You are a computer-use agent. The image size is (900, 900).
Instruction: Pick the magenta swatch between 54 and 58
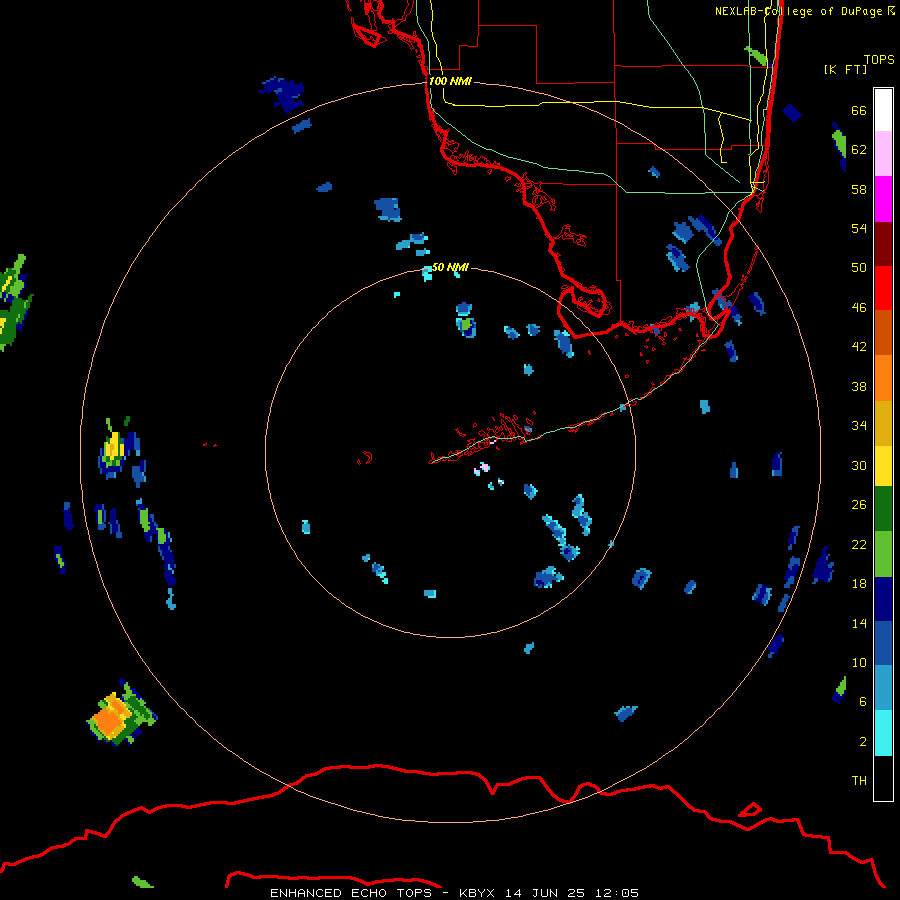(x=883, y=199)
